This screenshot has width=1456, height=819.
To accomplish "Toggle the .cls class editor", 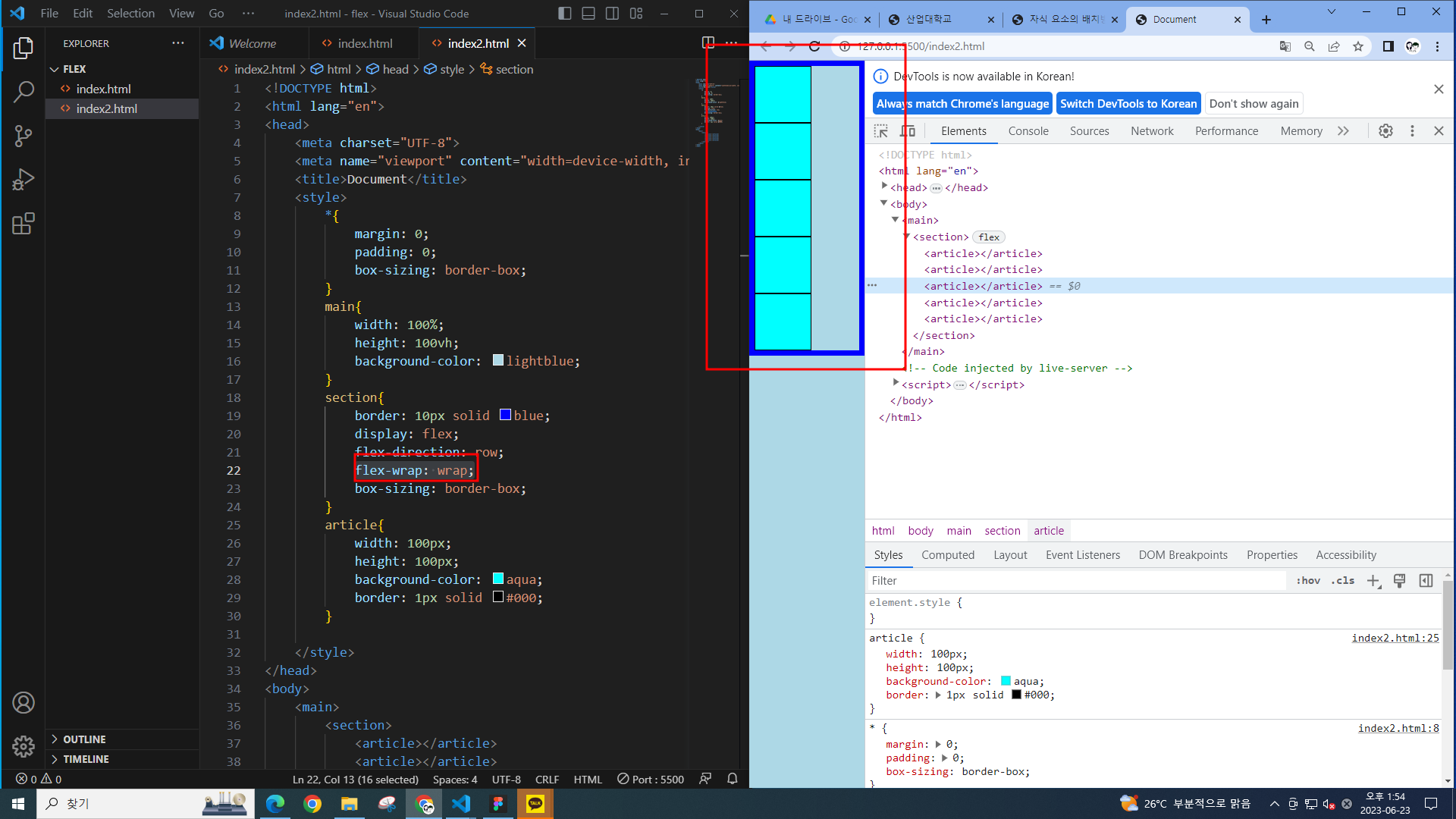I will click(1342, 581).
